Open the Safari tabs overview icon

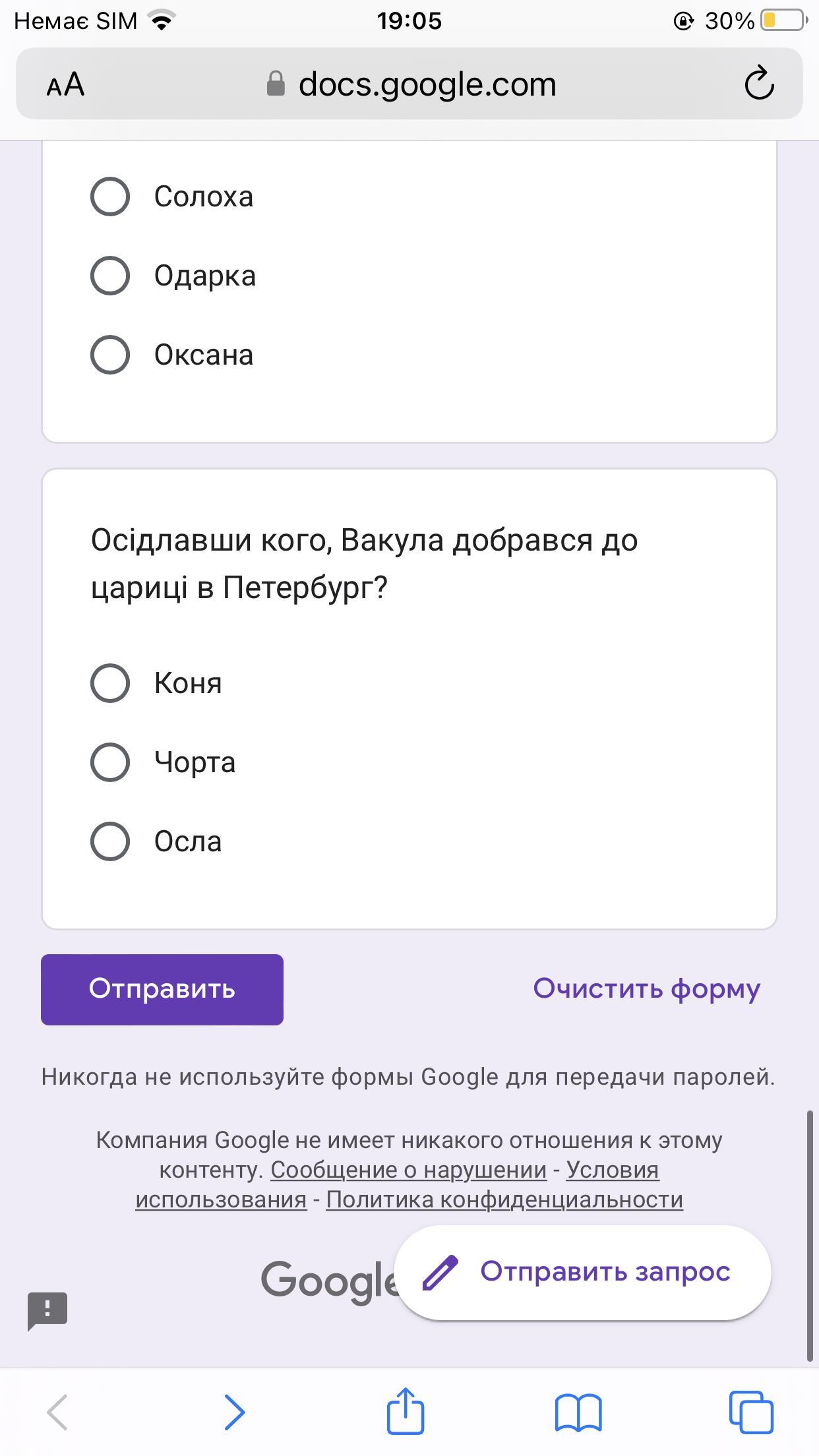coord(750,1412)
